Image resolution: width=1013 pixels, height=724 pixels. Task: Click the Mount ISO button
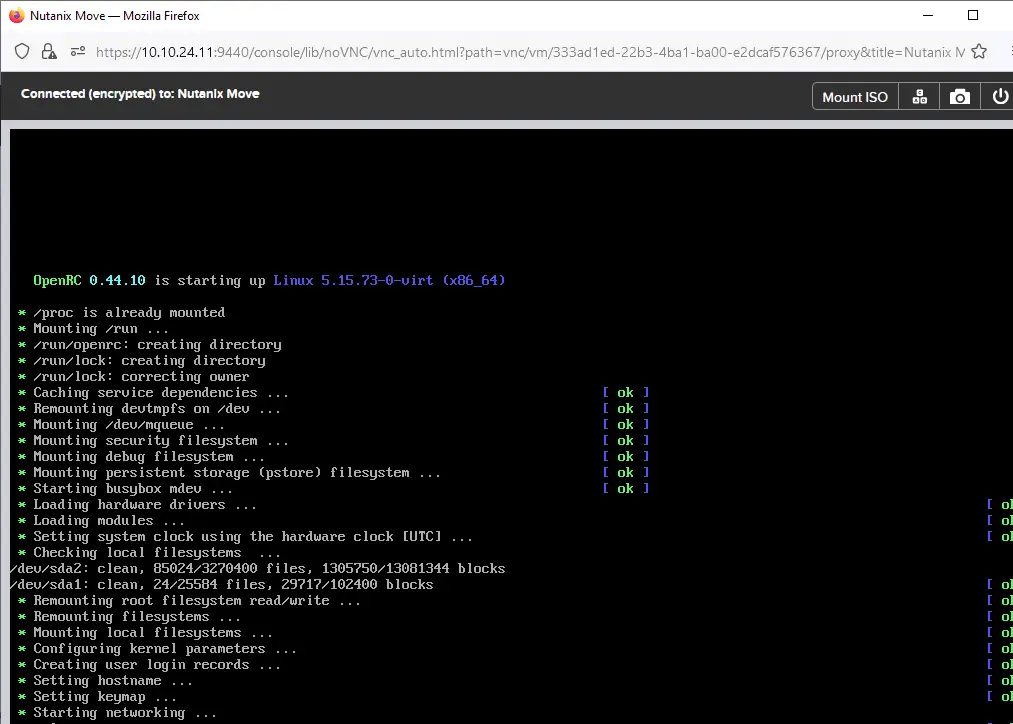(x=855, y=97)
